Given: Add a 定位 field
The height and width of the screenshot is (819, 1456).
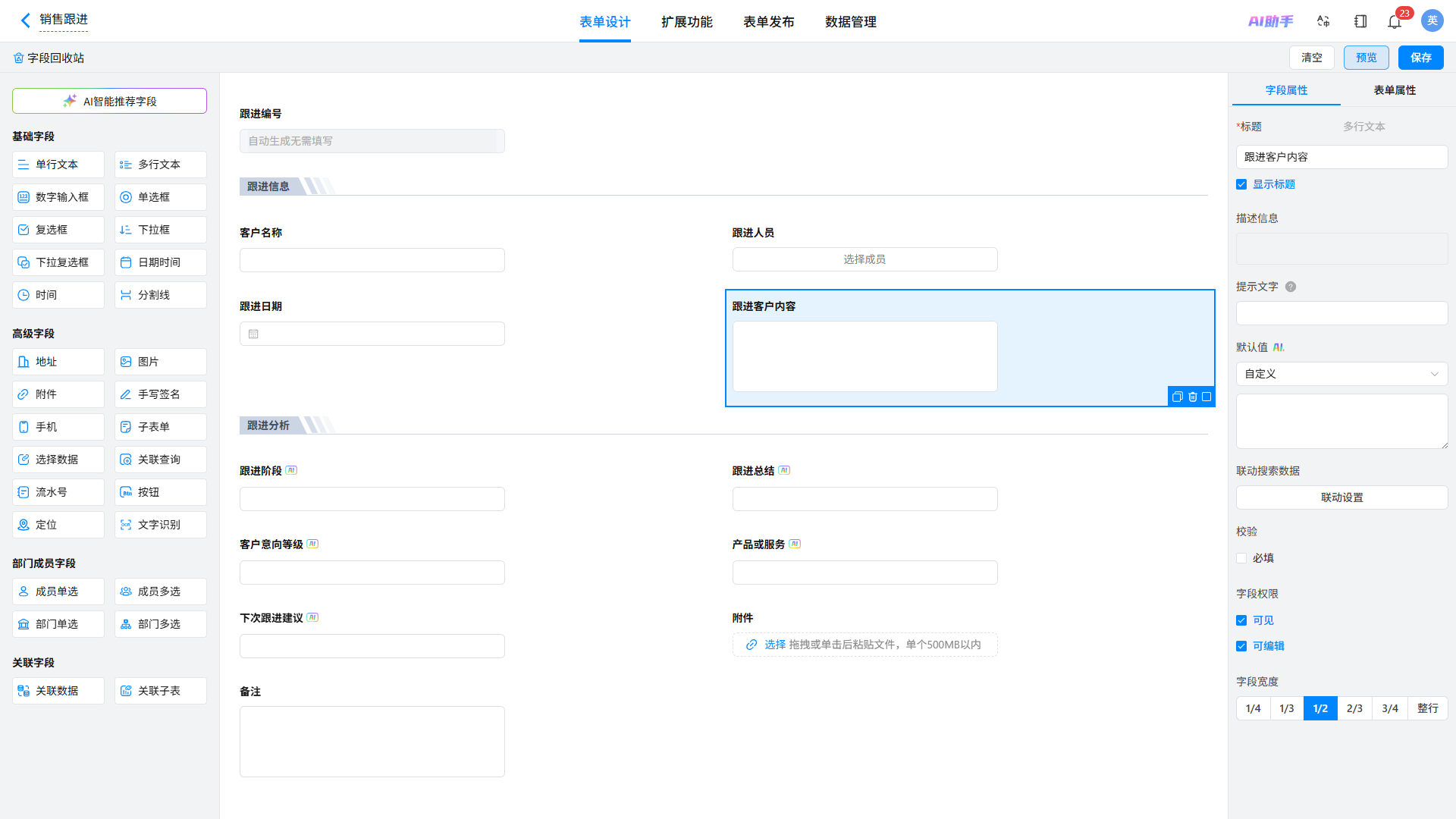Looking at the screenshot, I should [58, 525].
